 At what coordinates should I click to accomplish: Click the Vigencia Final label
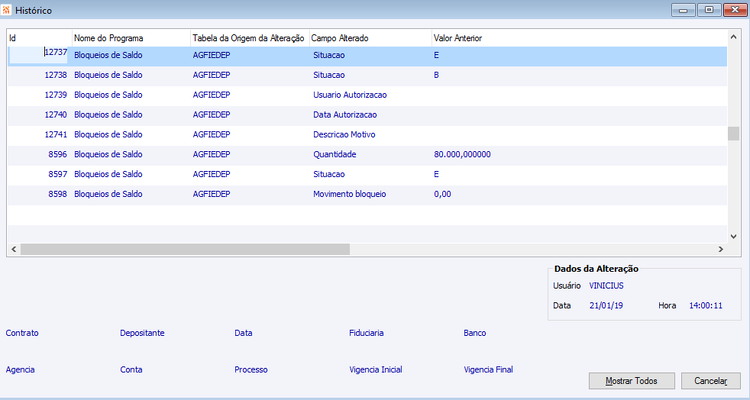pos(488,369)
